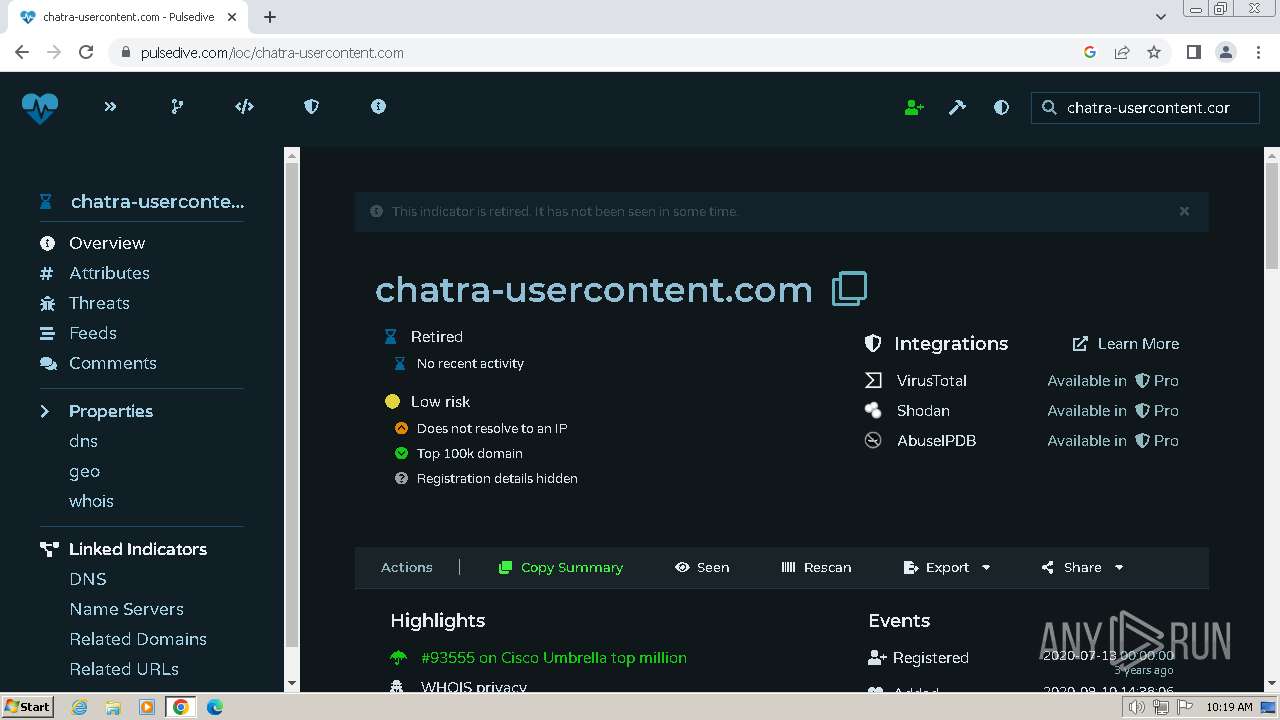This screenshot has height=720, width=1280.
Task: Open Comments section in sidebar
Action: point(113,363)
